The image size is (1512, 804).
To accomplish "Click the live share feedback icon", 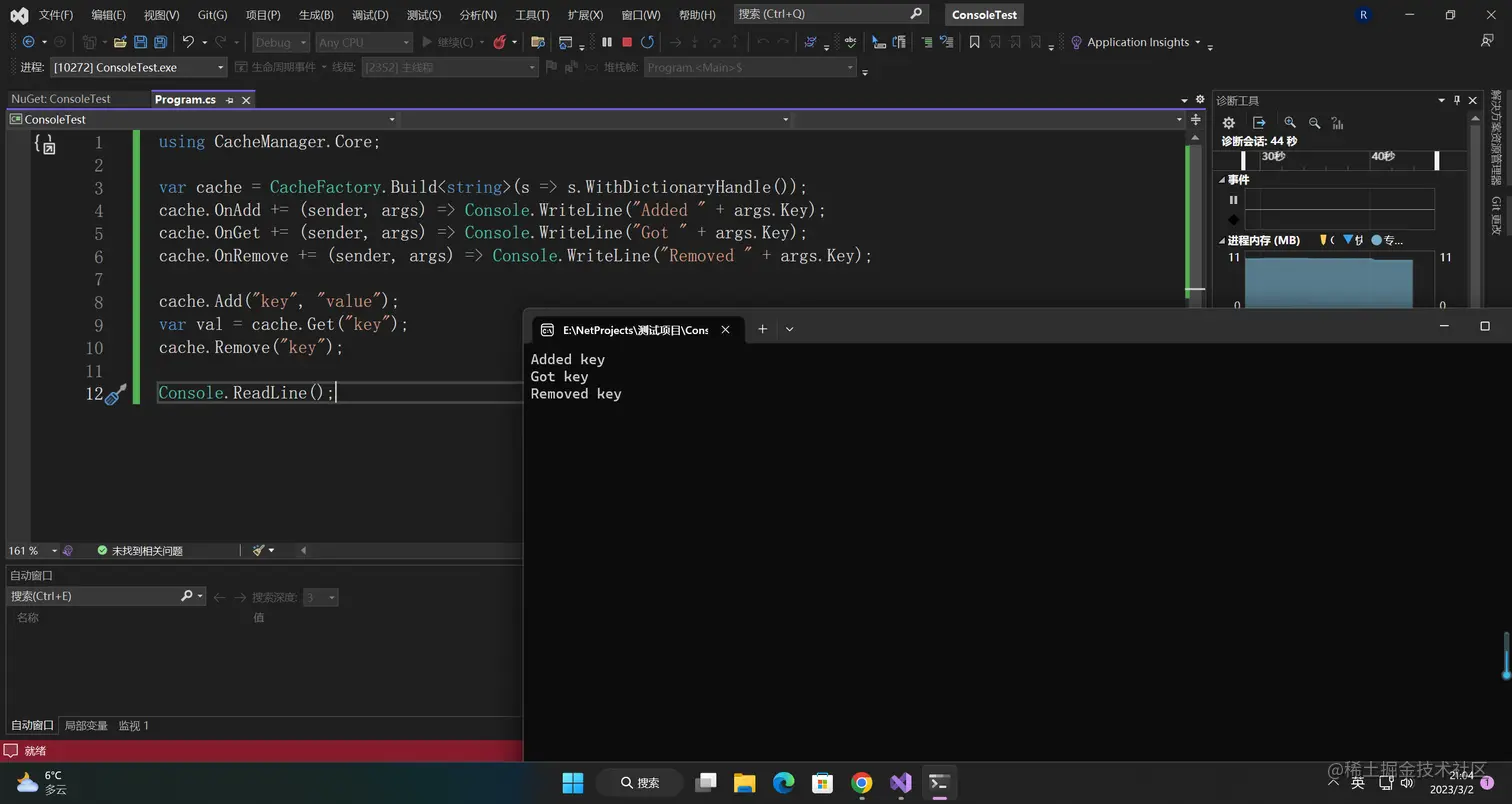I will 1487,41.
